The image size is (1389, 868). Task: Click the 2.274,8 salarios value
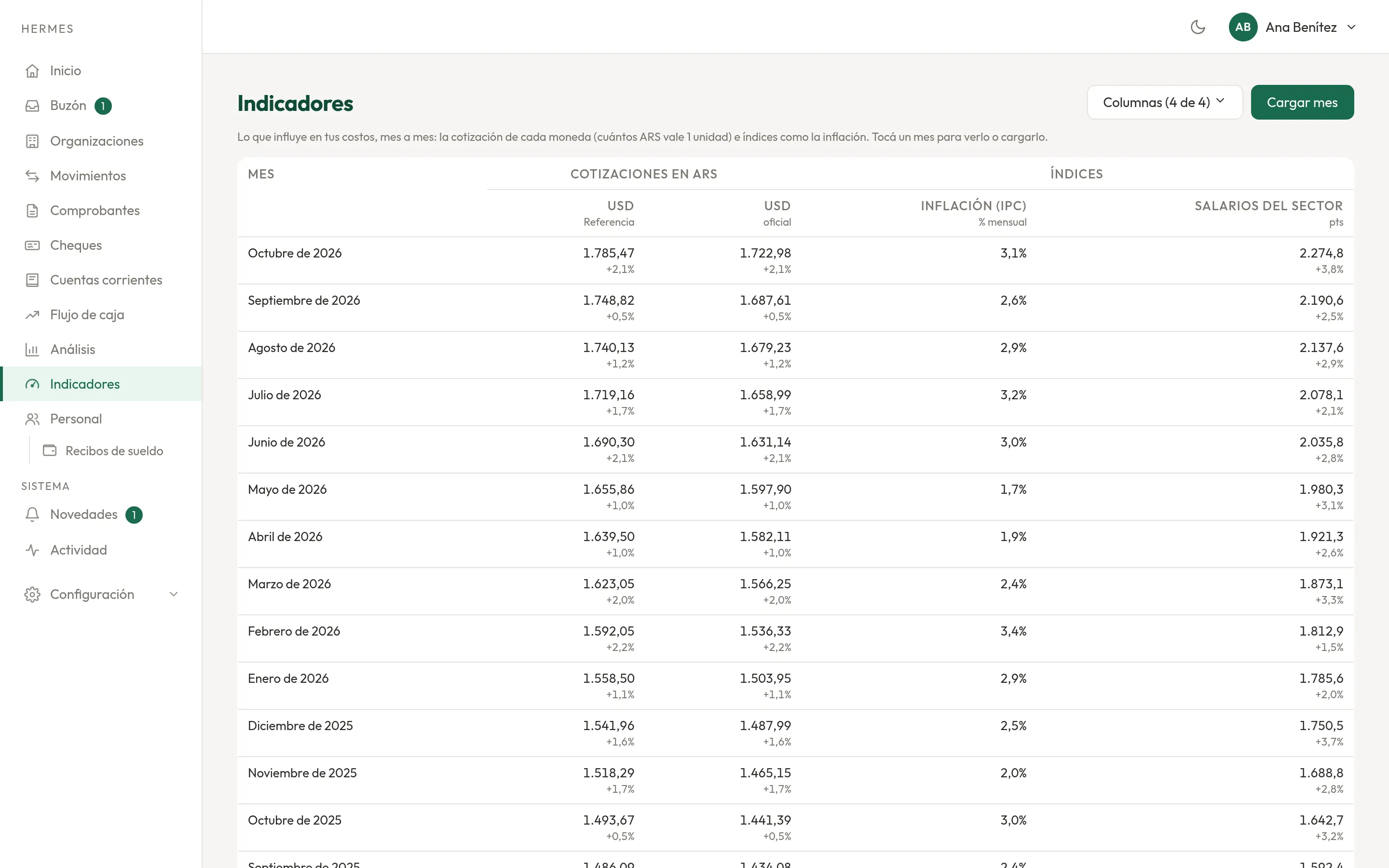(1321, 253)
